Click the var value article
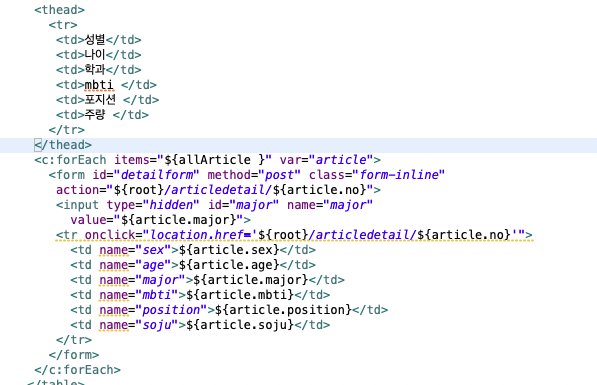The width and height of the screenshot is (597, 385). coord(341,160)
